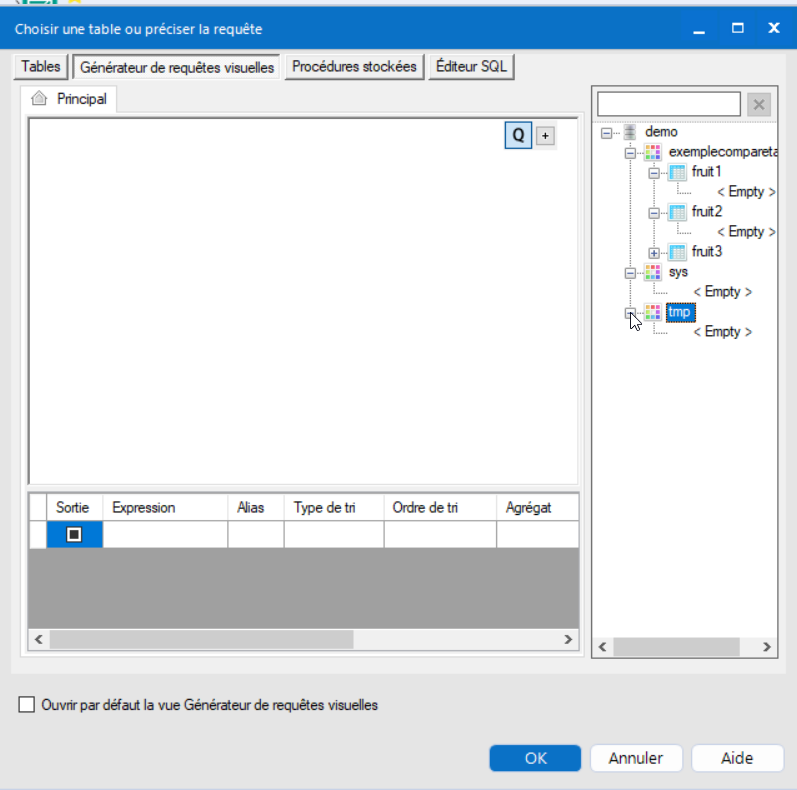Image resolution: width=797 pixels, height=790 pixels.
Task: Switch to Éditeur SQL tab
Action: click(471, 67)
